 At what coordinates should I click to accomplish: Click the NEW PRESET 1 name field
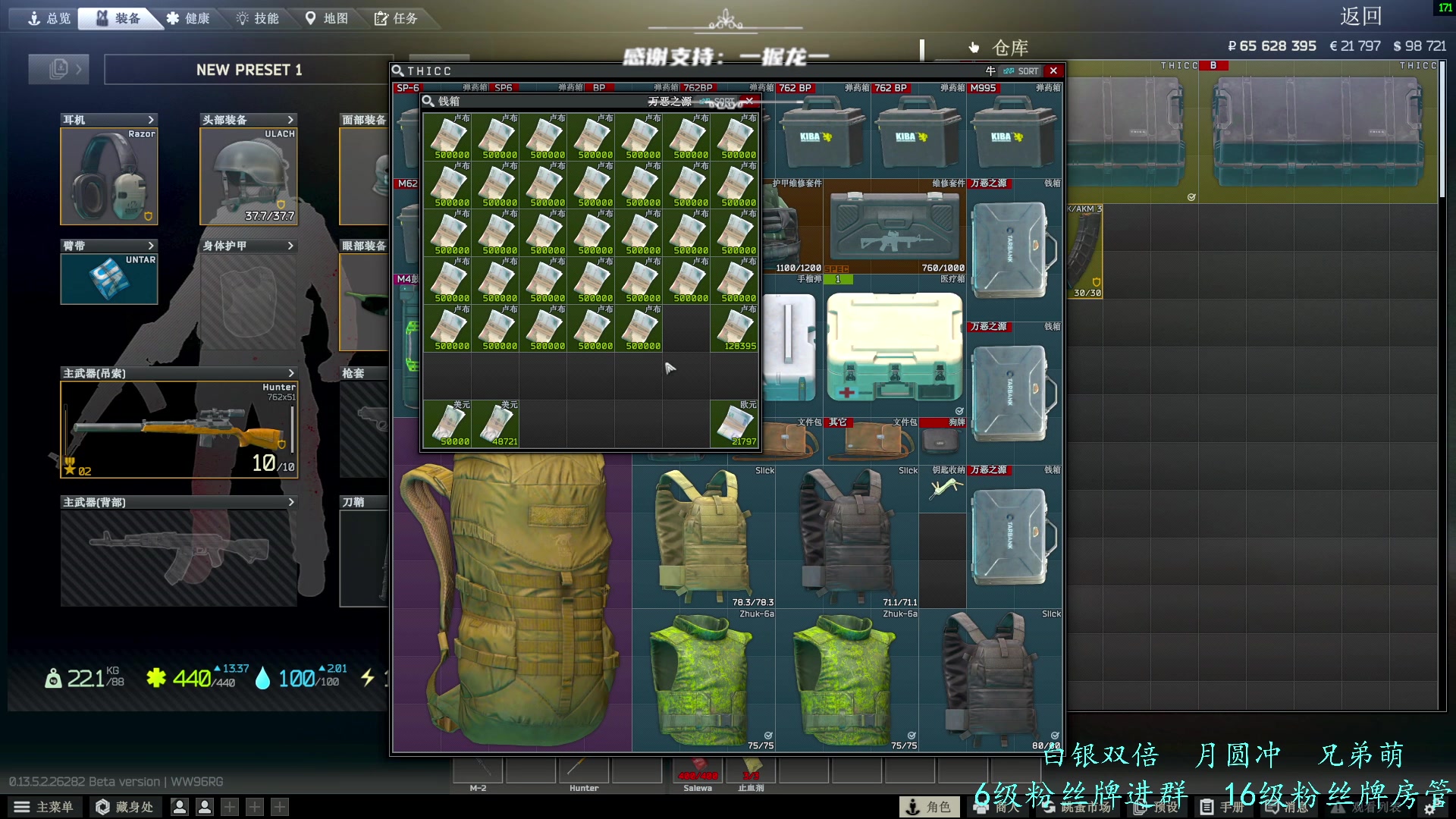point(249,70)
